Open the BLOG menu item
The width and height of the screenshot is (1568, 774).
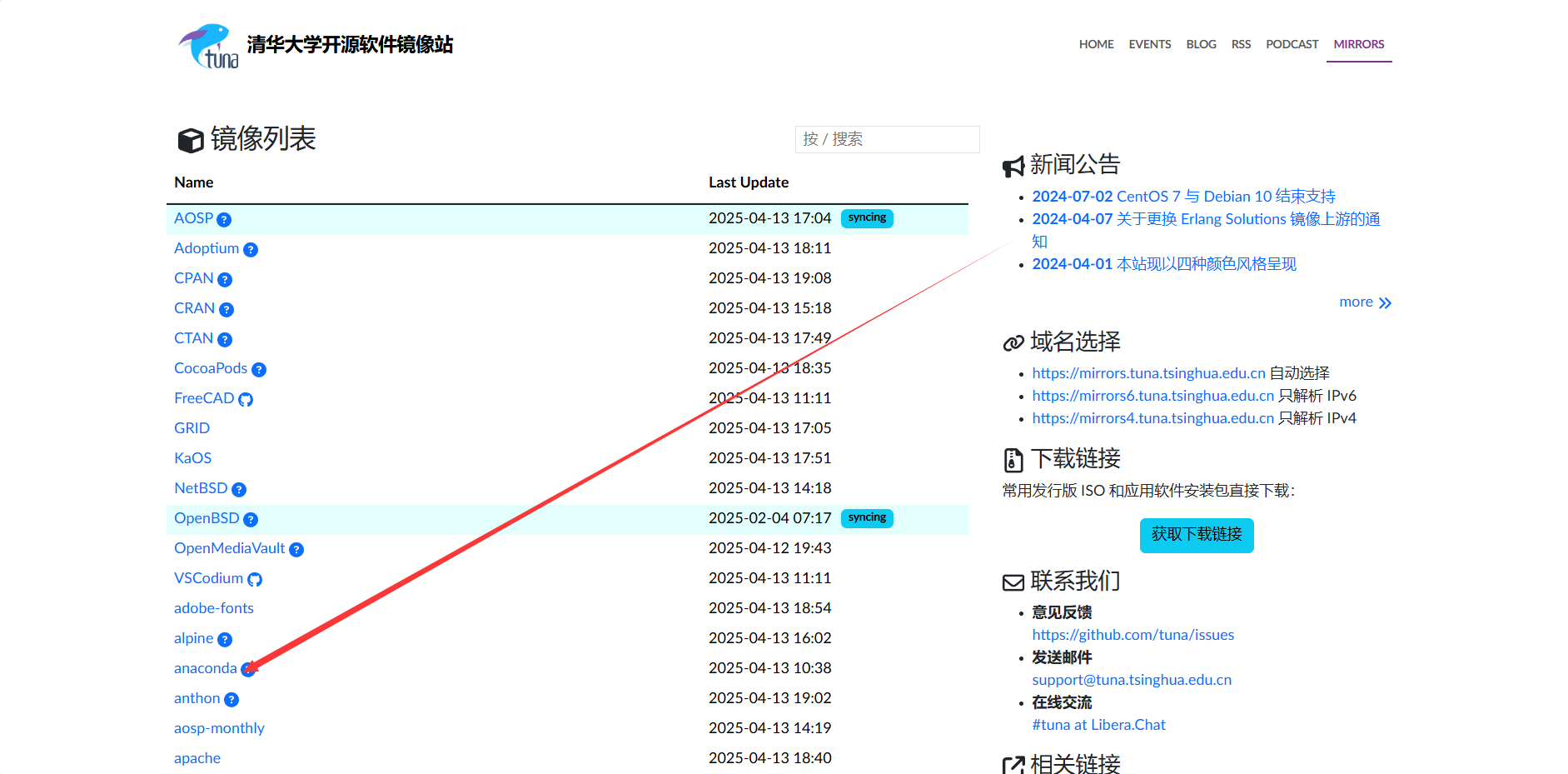pos(1201,44)
